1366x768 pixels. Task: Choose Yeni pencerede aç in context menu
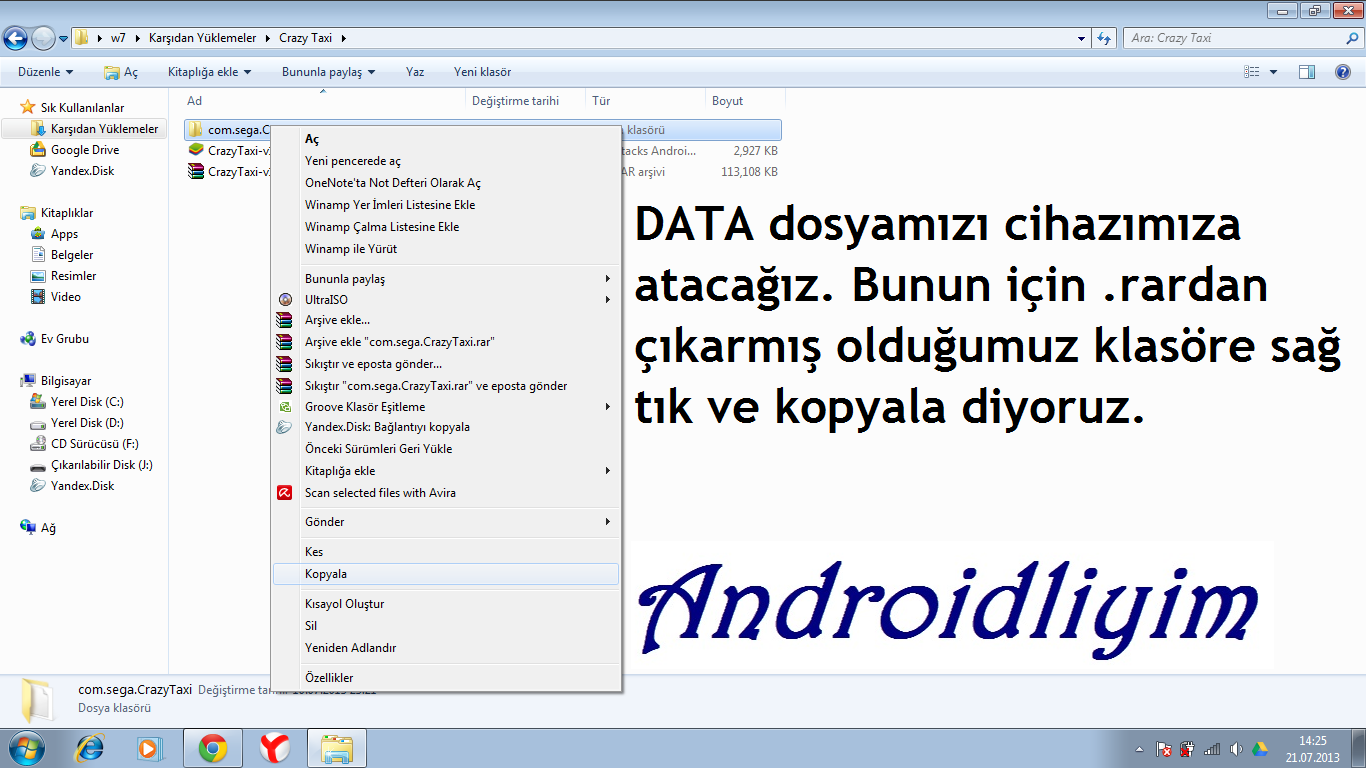pyautogui.click(x=446, y=161)
